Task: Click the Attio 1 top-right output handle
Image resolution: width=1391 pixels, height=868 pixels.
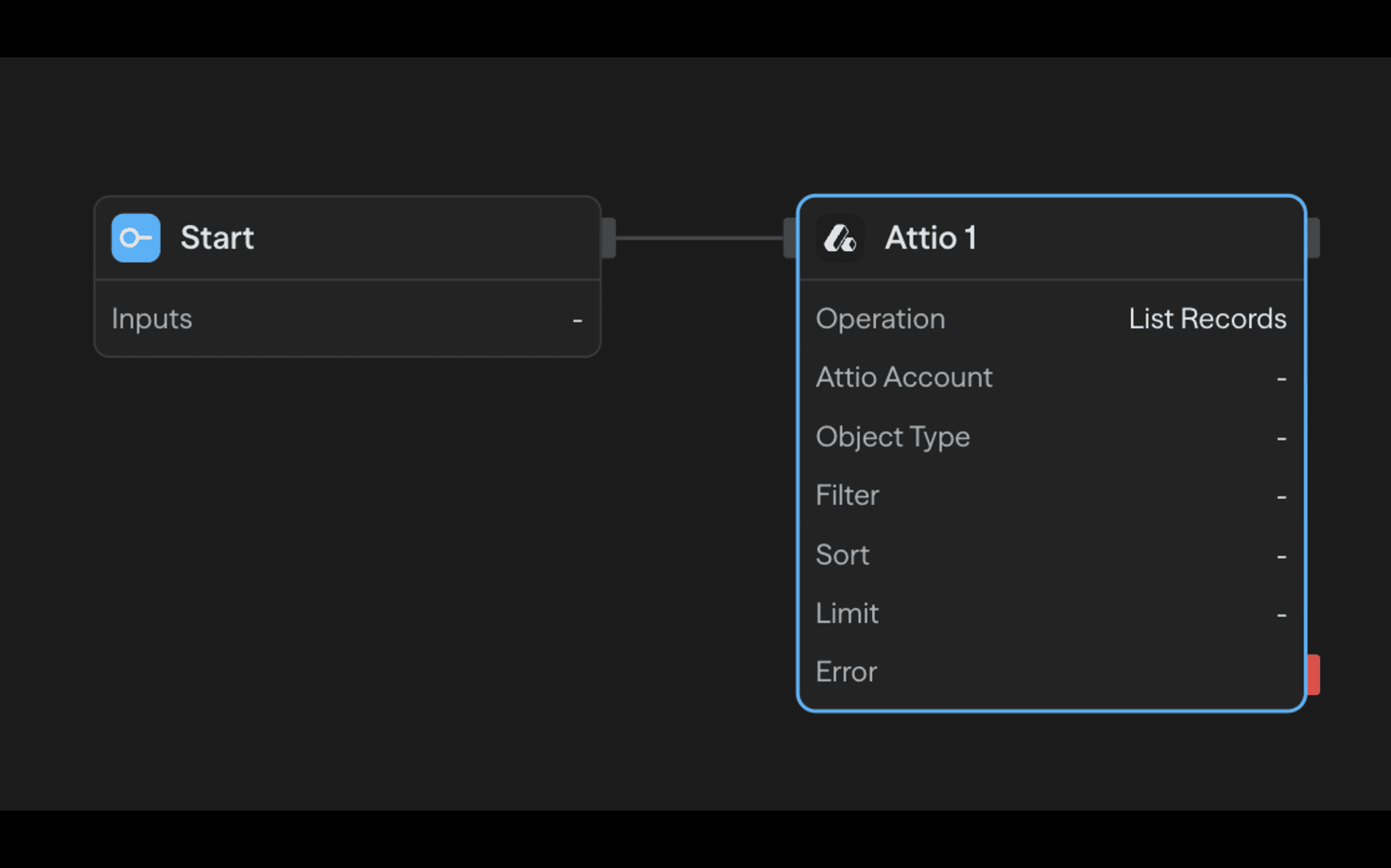Action: point(1313,238)
